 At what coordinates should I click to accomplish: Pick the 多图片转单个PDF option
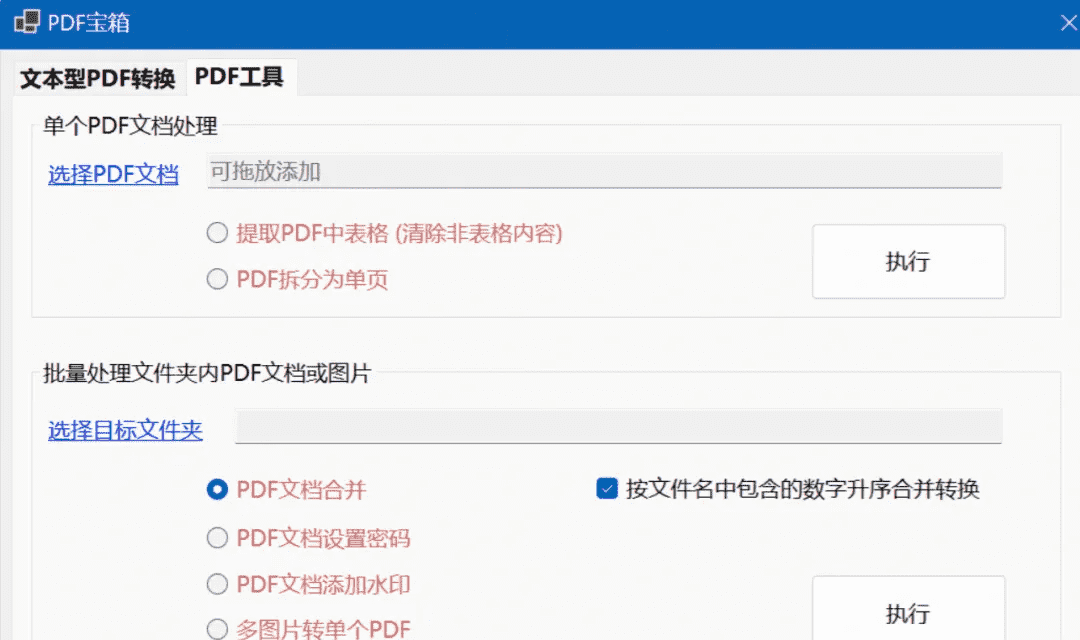coord(309,628)
